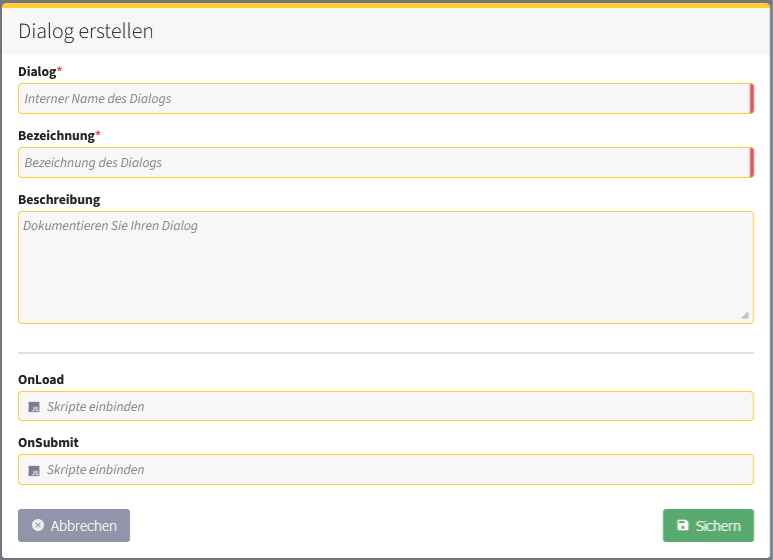Viewport: 773px width, 560px height.
Task: Click the 'Dialog' field label
Action: [37, 71]
